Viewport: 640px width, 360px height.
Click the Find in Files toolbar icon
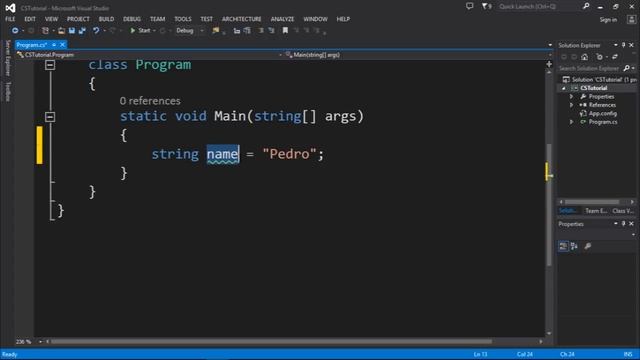pyautogui.click(x=216, y=31)
